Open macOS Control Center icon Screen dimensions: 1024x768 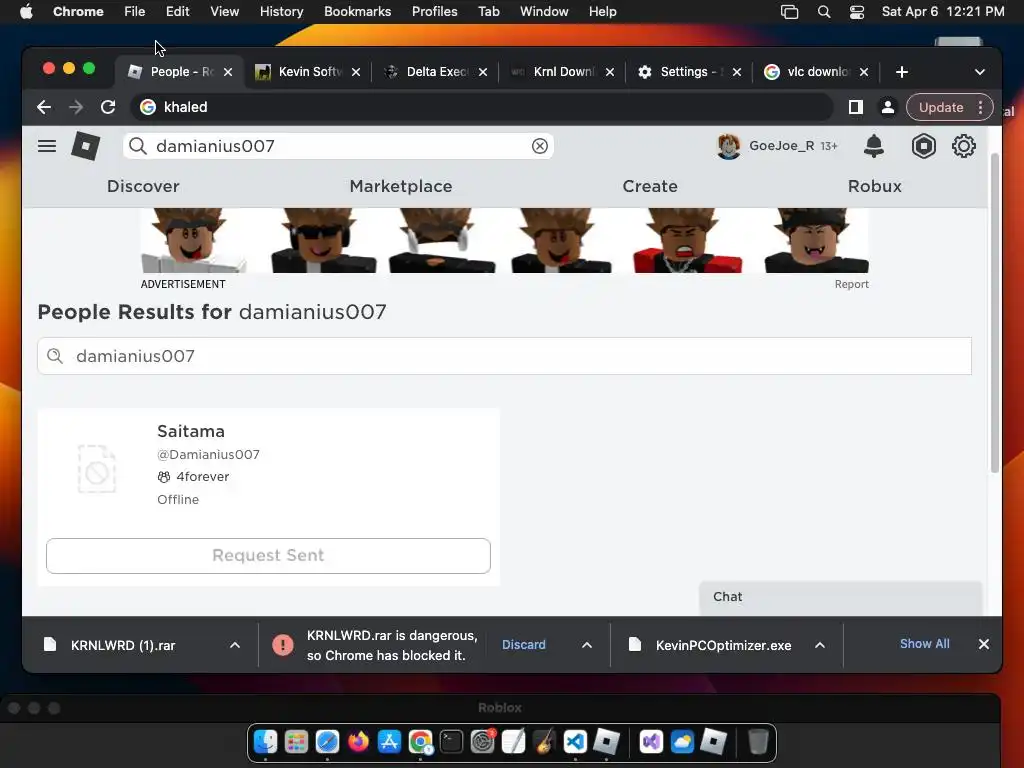point(857,12)
